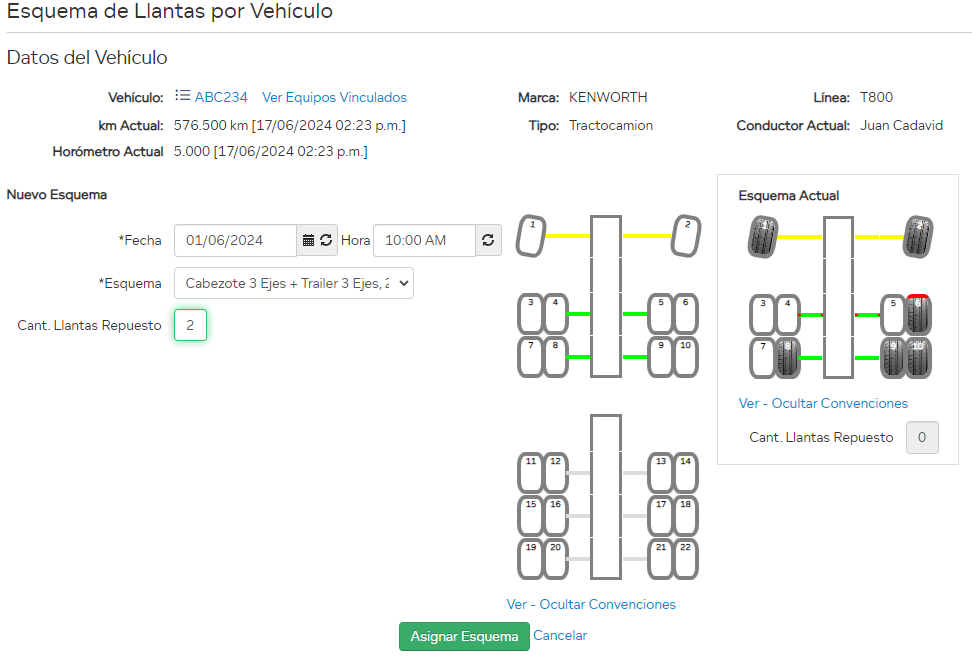Click tire 6 with red marker in Esquema Actual
Viewport: 972px width, 658px height.
pos(918,315)
